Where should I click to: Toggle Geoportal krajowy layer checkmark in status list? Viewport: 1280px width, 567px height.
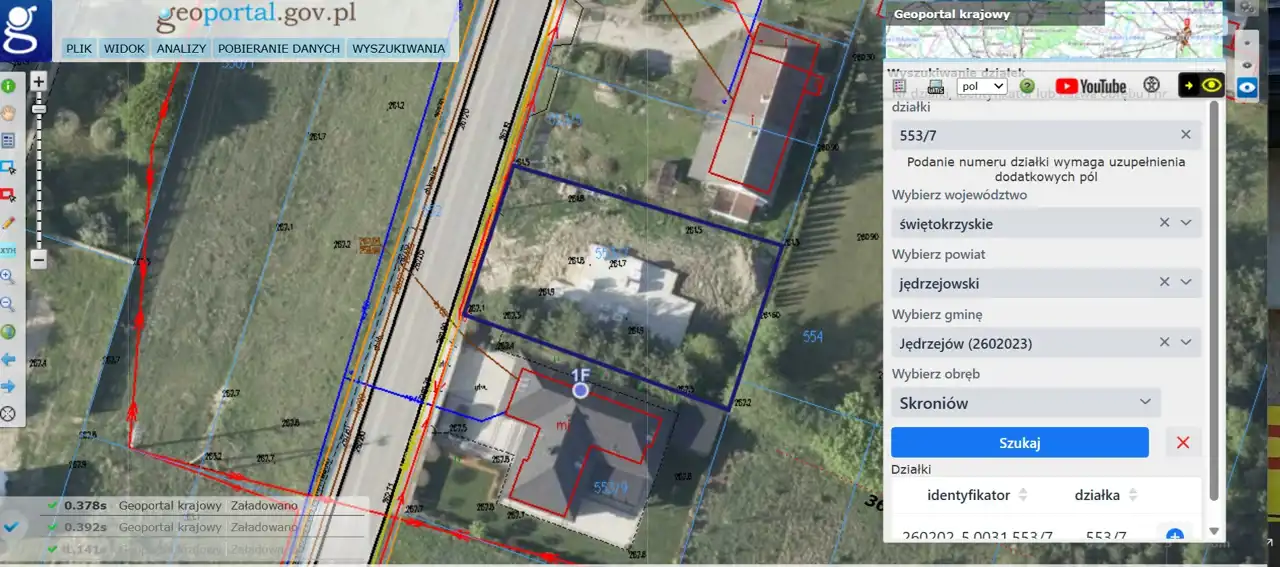(53, 506)
